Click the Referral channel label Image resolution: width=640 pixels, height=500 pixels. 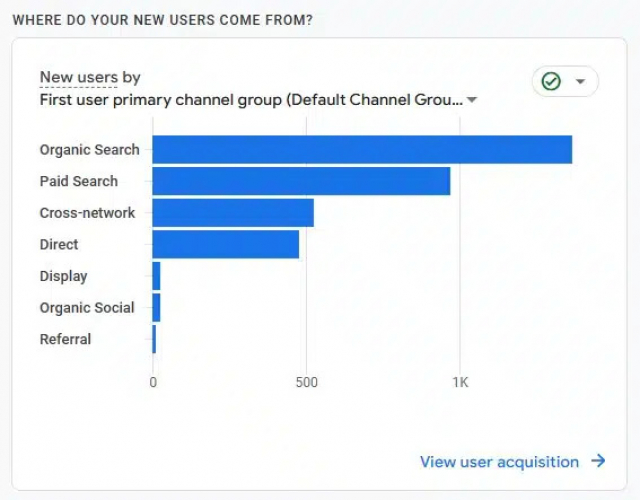point(65,339)
